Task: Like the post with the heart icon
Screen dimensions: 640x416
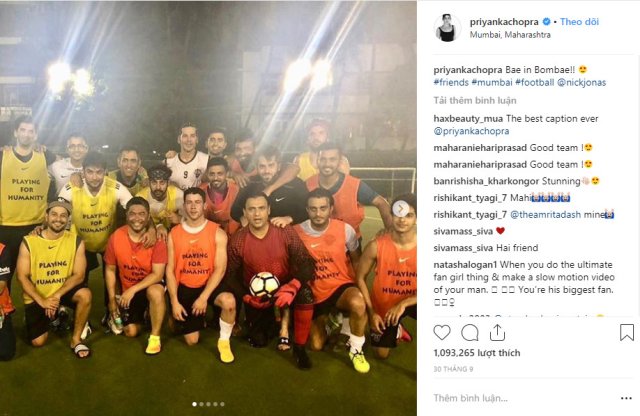Action: tap(442, 333)
